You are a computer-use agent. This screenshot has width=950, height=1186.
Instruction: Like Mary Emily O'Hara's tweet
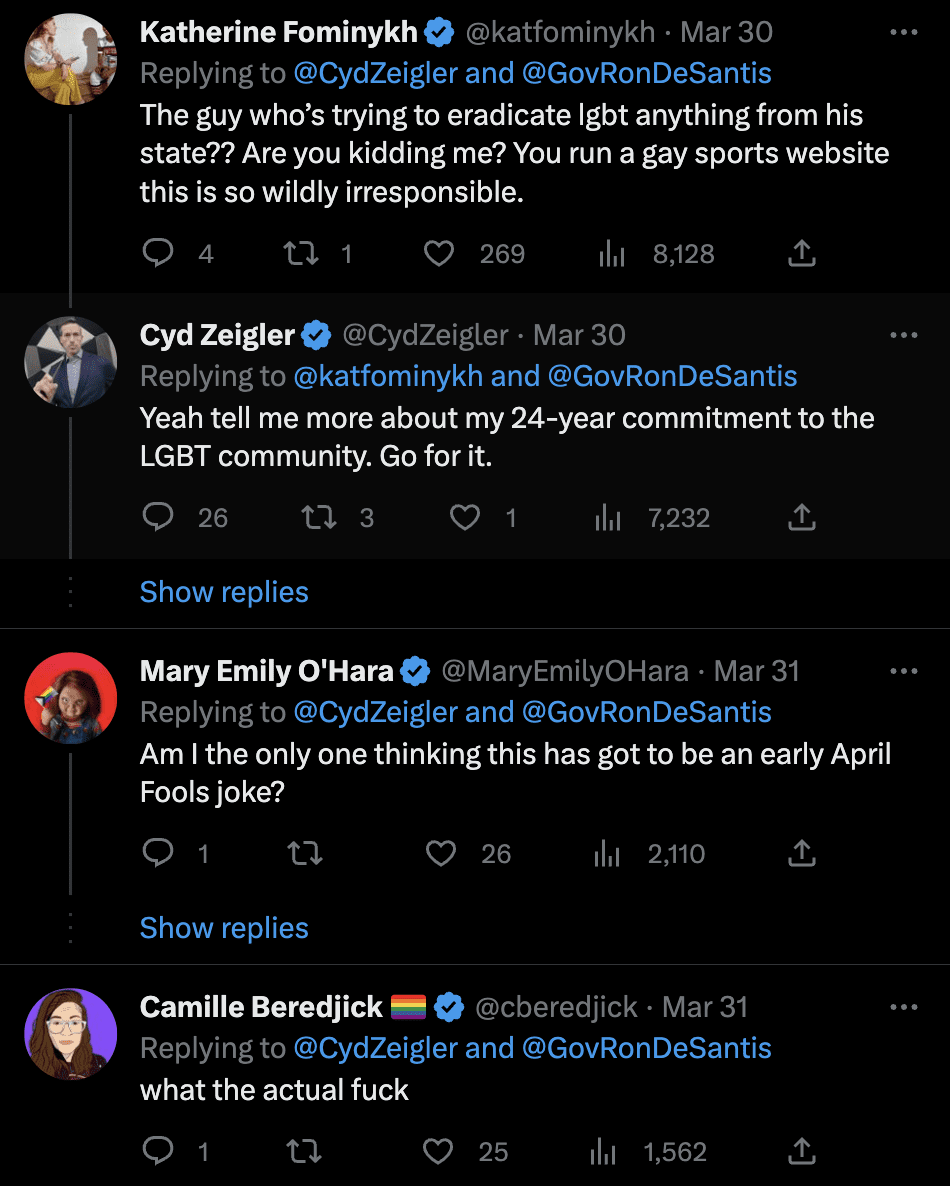pyautogui.click(x=441, y=853)
